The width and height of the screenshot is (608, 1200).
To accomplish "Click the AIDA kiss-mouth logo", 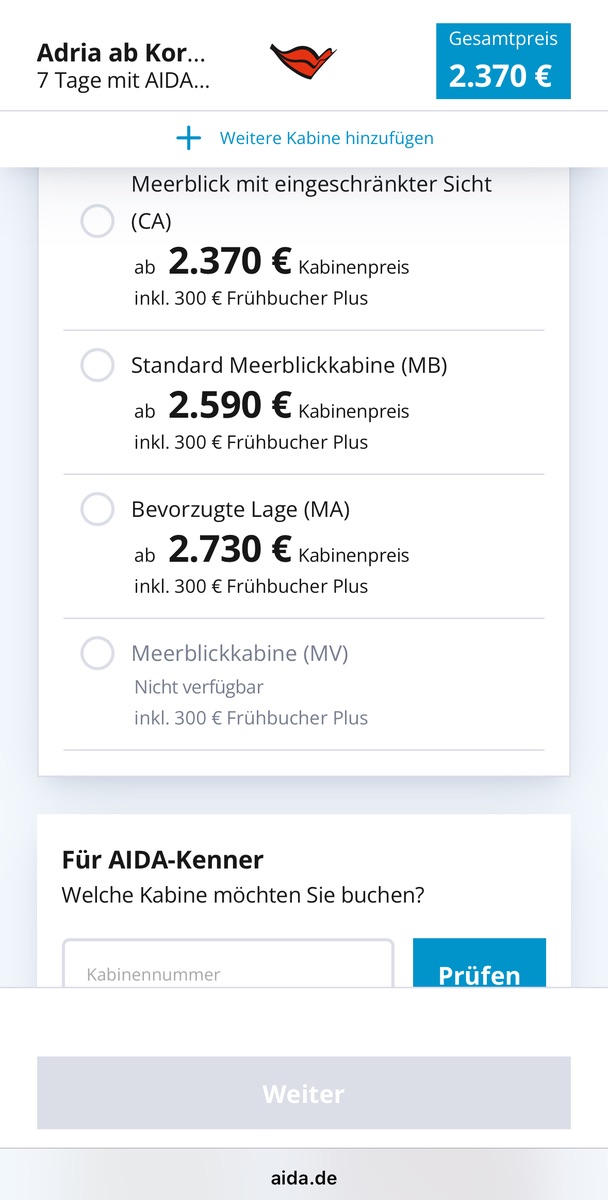I will [x=302, y=61].
